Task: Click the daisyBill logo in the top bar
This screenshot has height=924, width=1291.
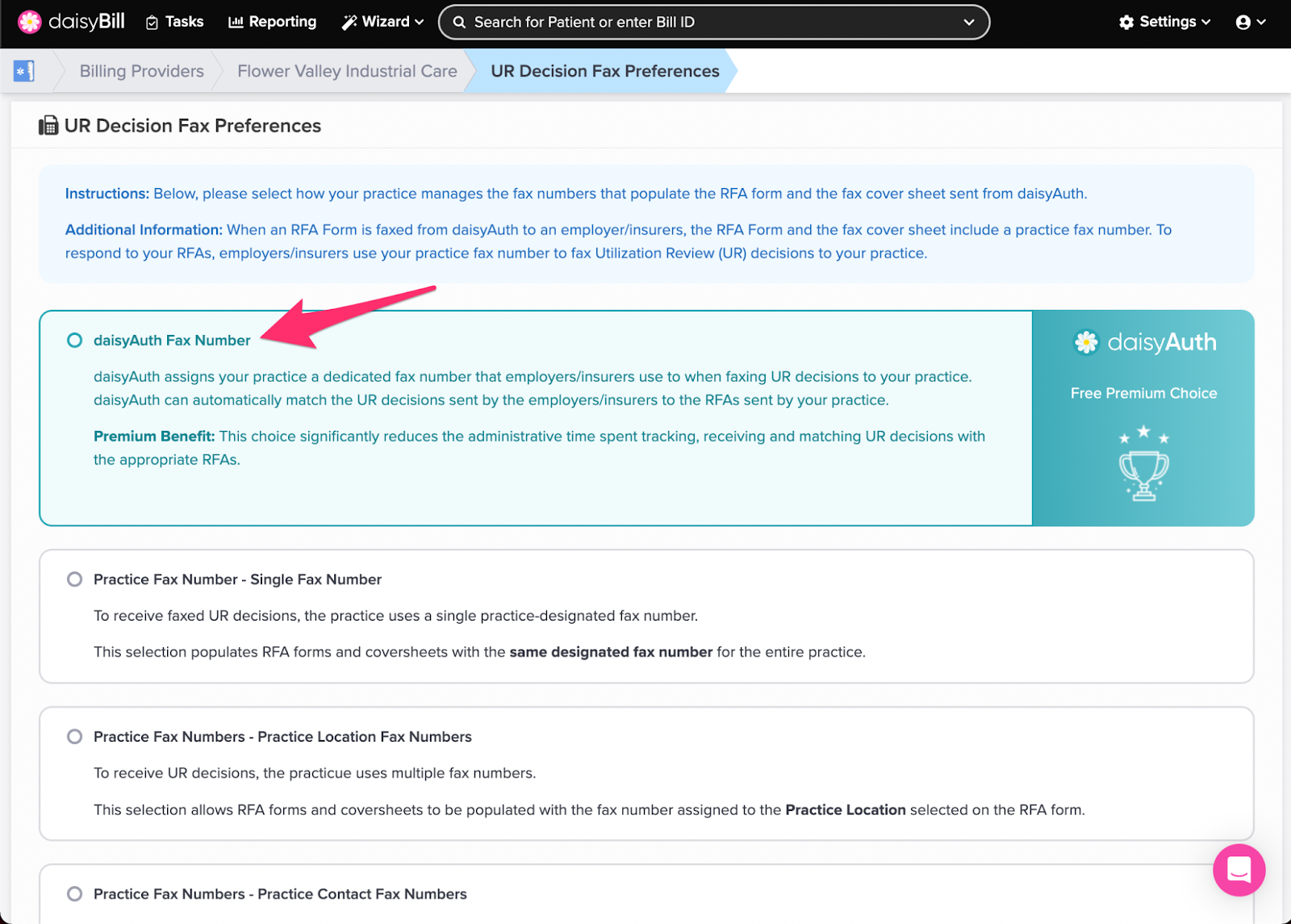Action: click(71, 22)
